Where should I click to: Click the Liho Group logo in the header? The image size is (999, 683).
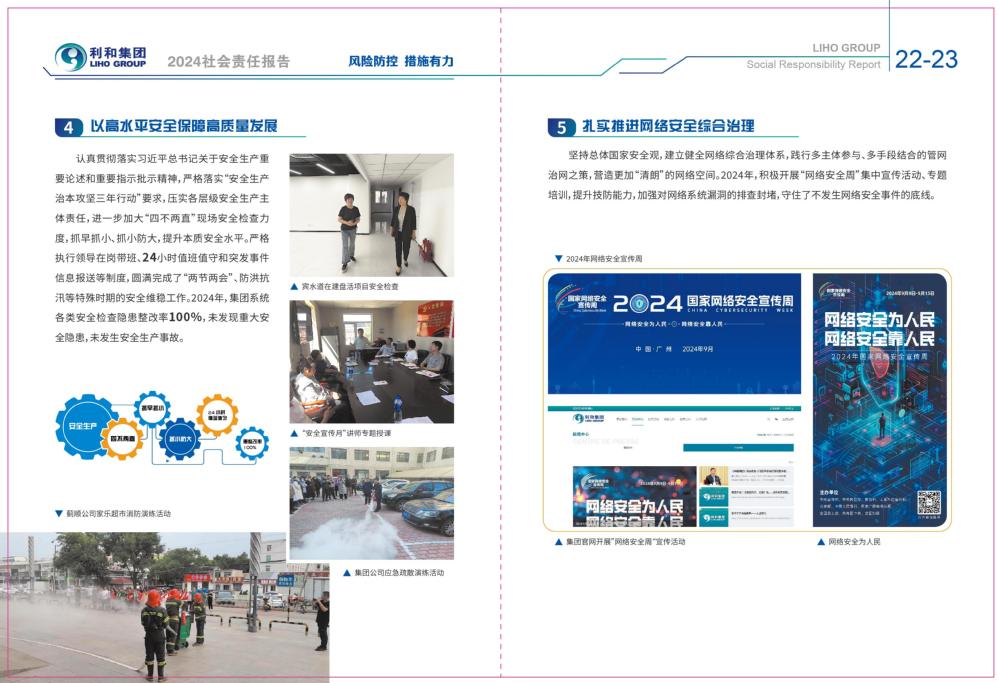[102, 57]
